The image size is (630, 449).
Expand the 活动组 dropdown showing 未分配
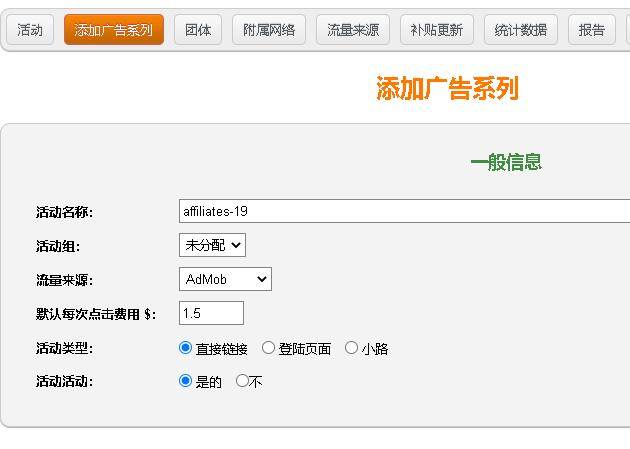(x=212, y=245)
